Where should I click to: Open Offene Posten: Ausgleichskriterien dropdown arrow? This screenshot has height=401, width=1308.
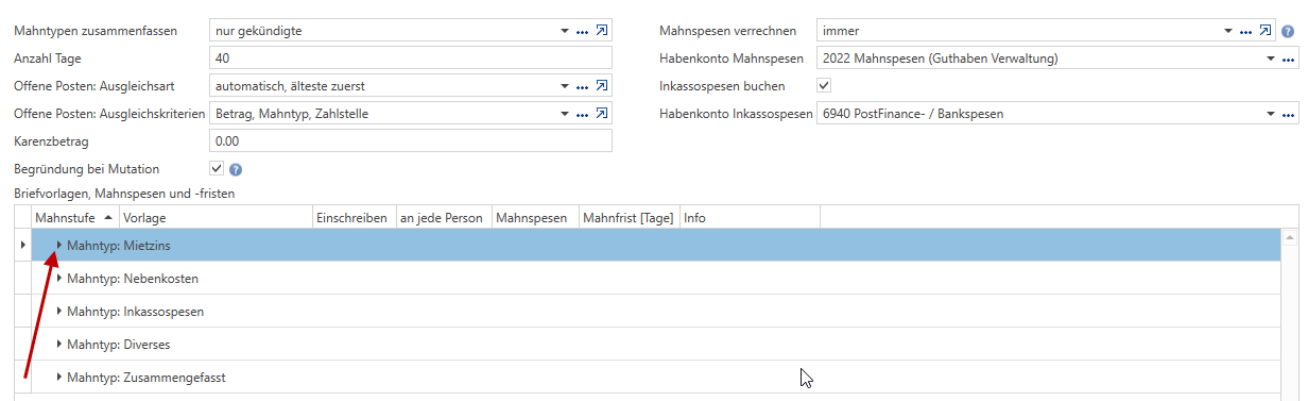click(565, 115)
